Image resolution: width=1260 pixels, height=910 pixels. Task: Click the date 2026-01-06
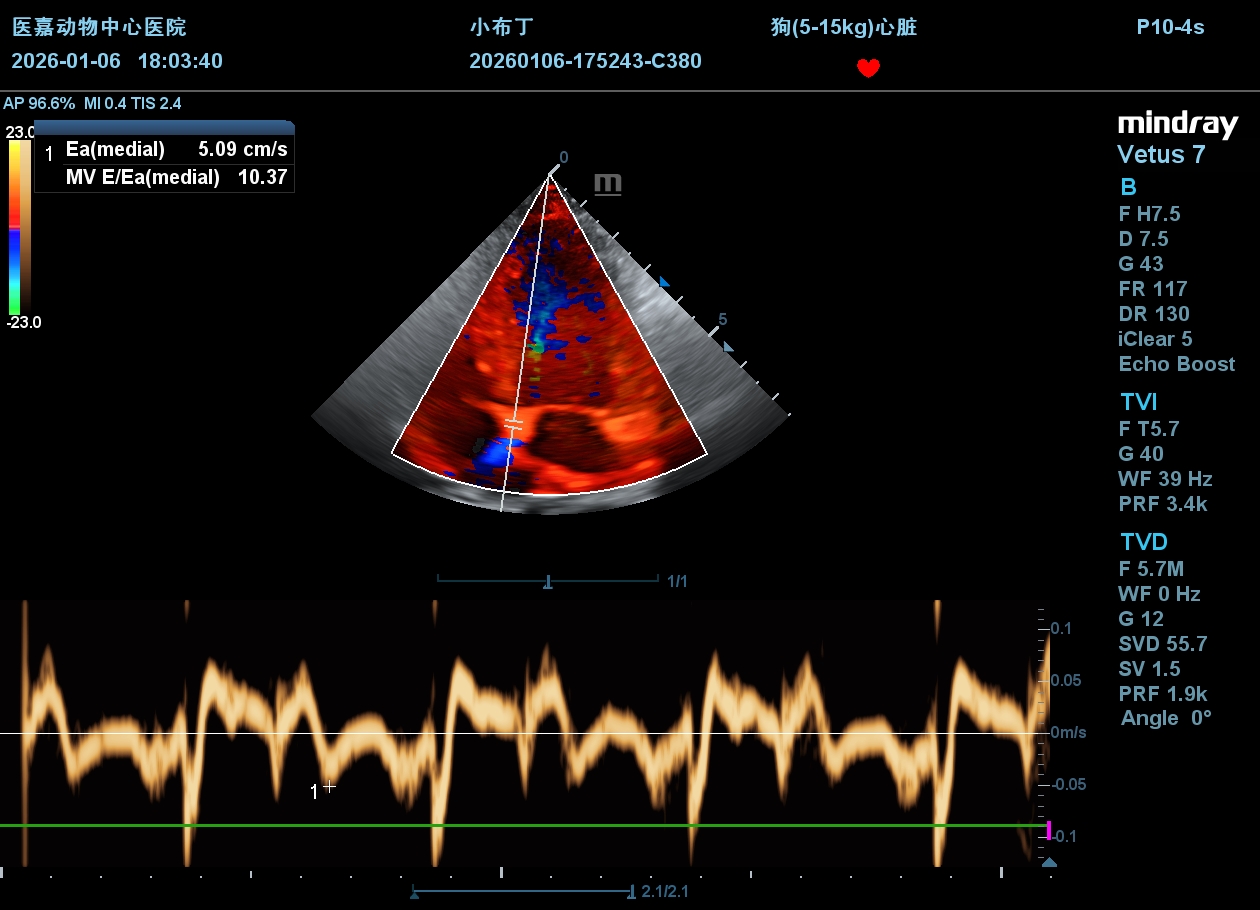pyautogui.click(x=66, y=61)
